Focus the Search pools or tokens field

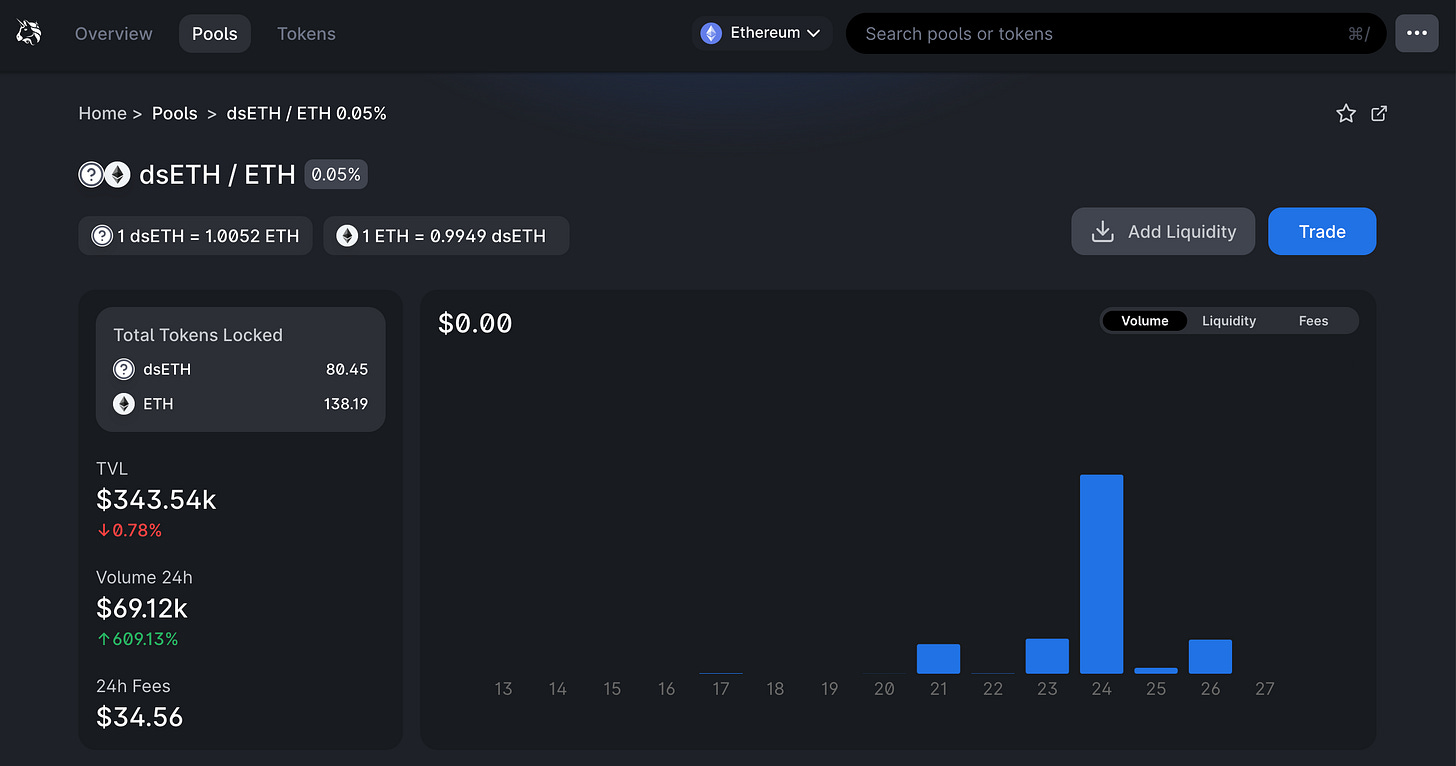click(x=1115, y=33)
